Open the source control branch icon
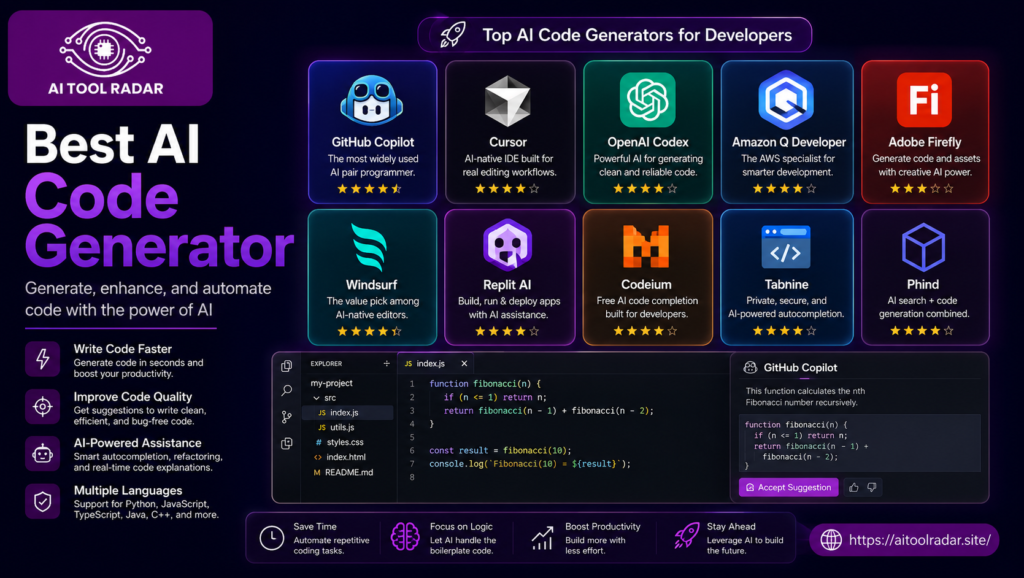Screen dimensions: 1024x578 coord(287,417)
